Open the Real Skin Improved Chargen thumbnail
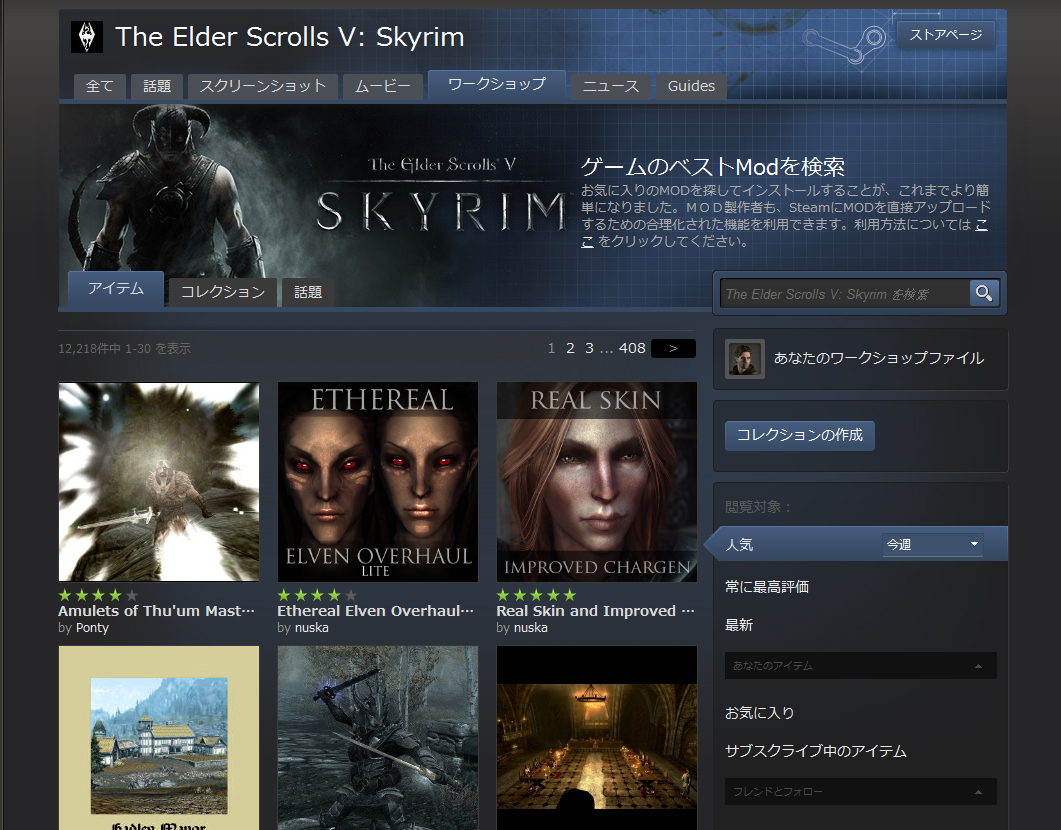Screen dimensions: 1061x830 (596, 482)
